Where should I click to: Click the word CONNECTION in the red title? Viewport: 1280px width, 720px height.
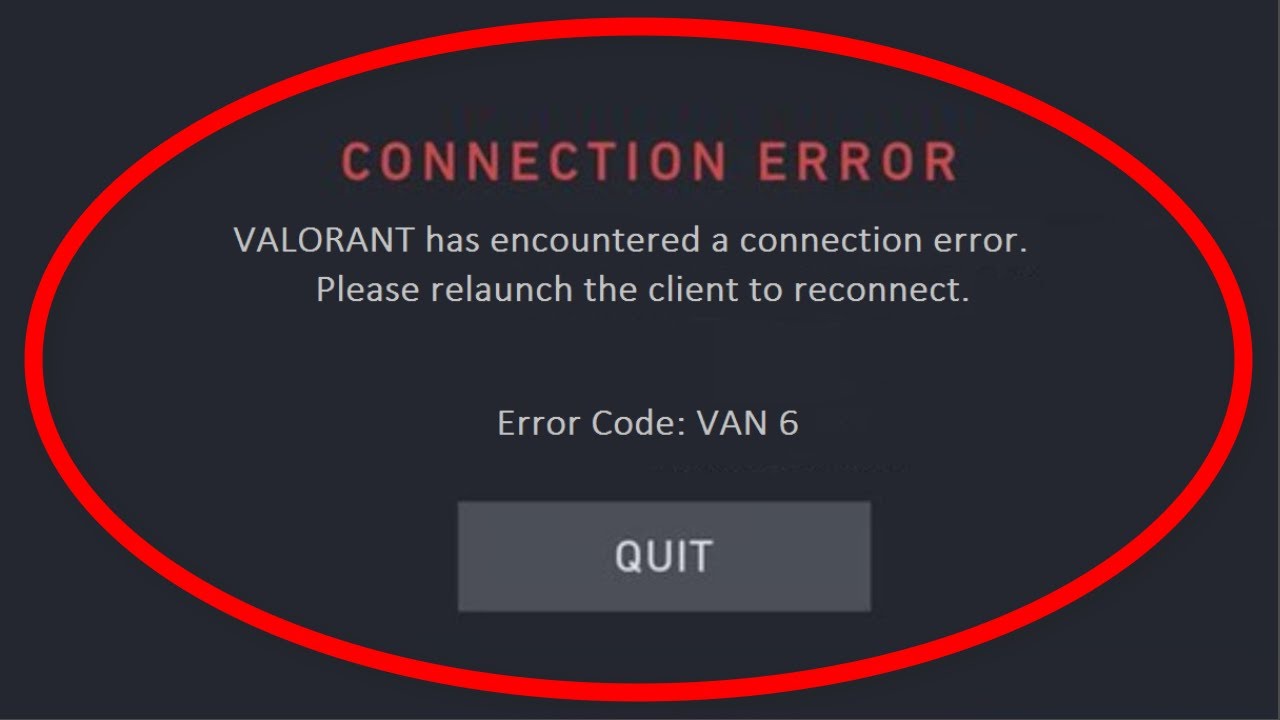pos(534,162)
